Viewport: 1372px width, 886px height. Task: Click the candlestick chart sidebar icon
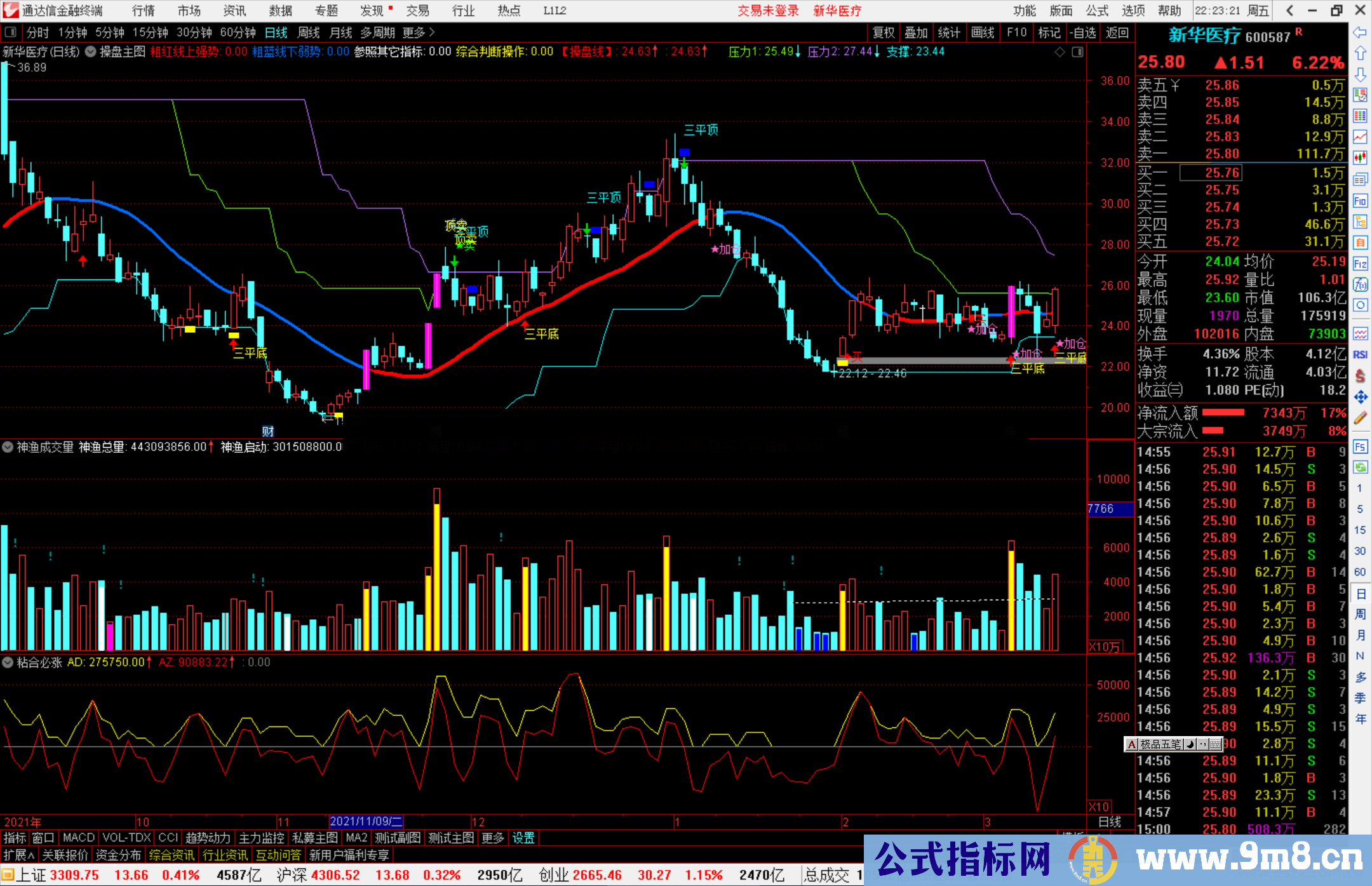coord(1360,158)
